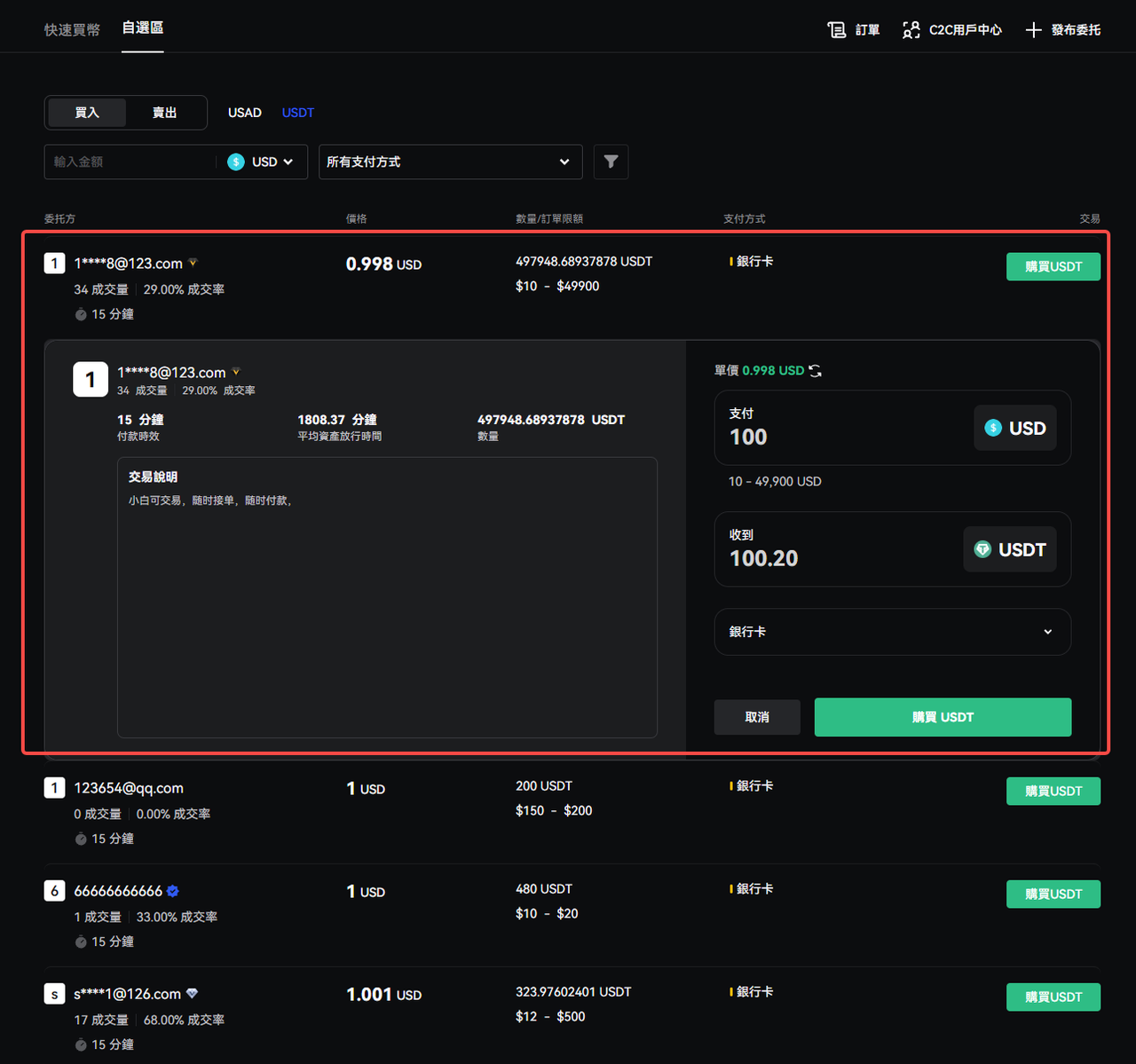Screen dimensions: 1136x1064
Task: Click 200 USDT quantity
Action: click(544, 786)
